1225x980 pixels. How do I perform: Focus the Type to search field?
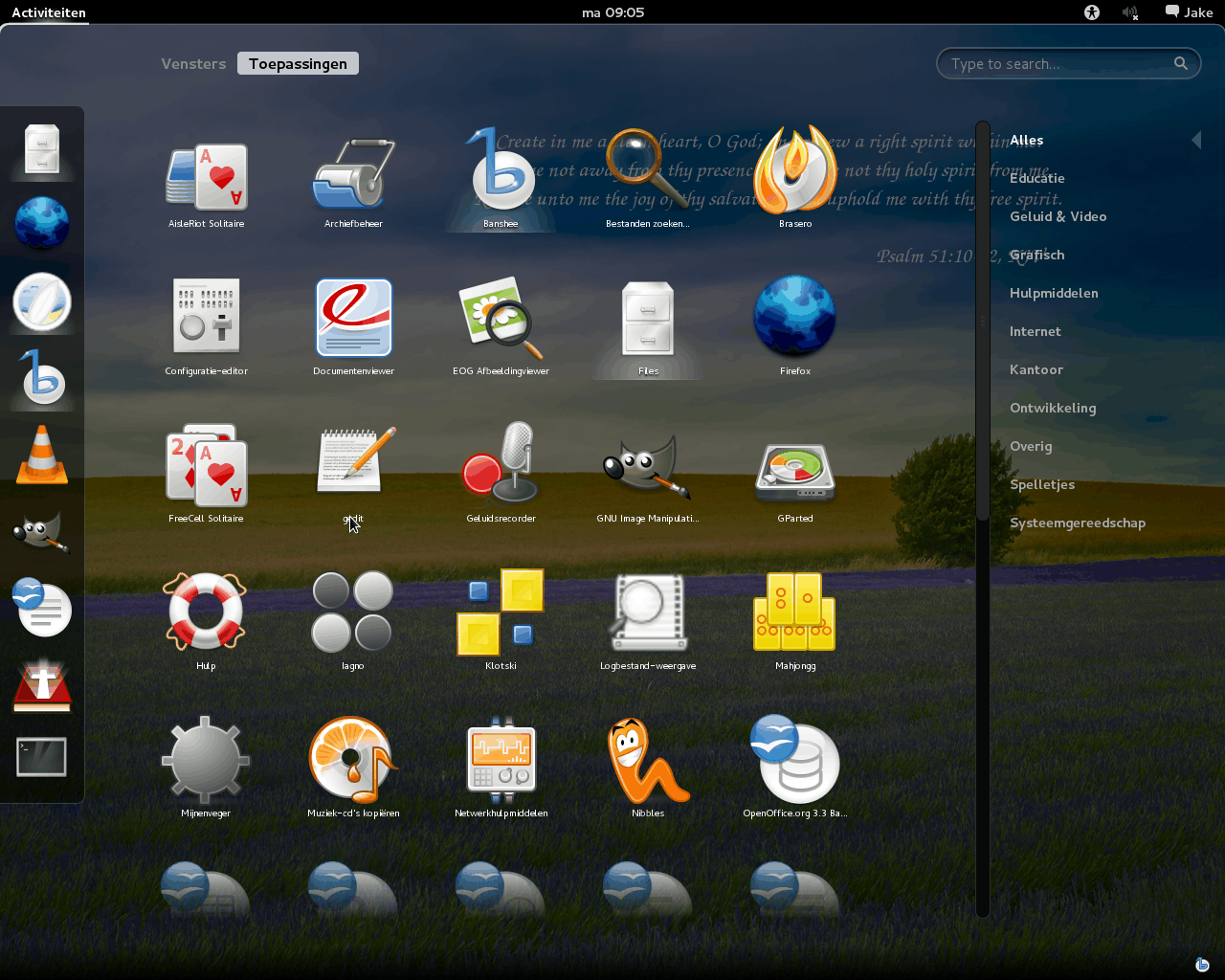1068,64
